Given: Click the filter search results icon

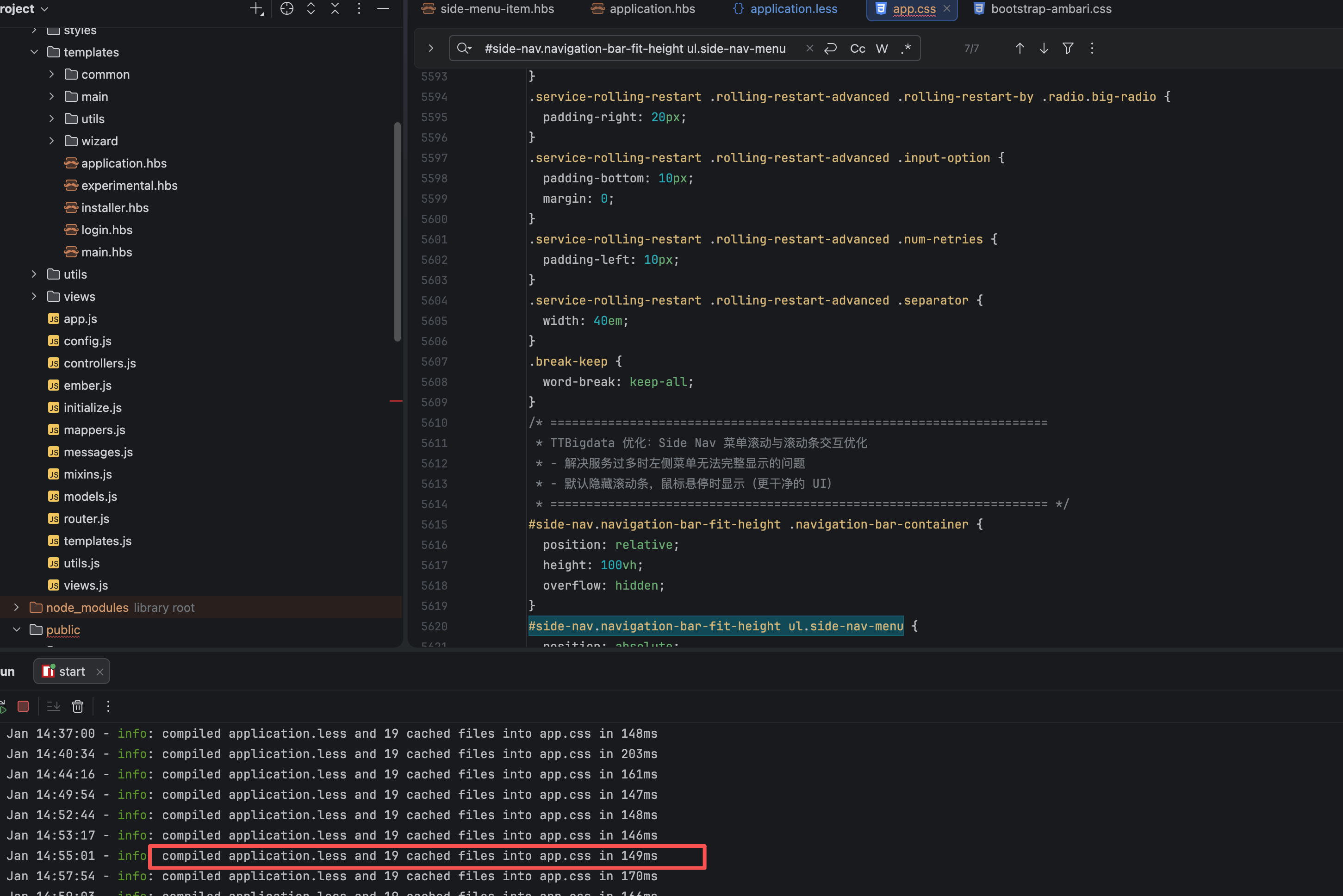Looking at the screenshot, I should 1068,49.
